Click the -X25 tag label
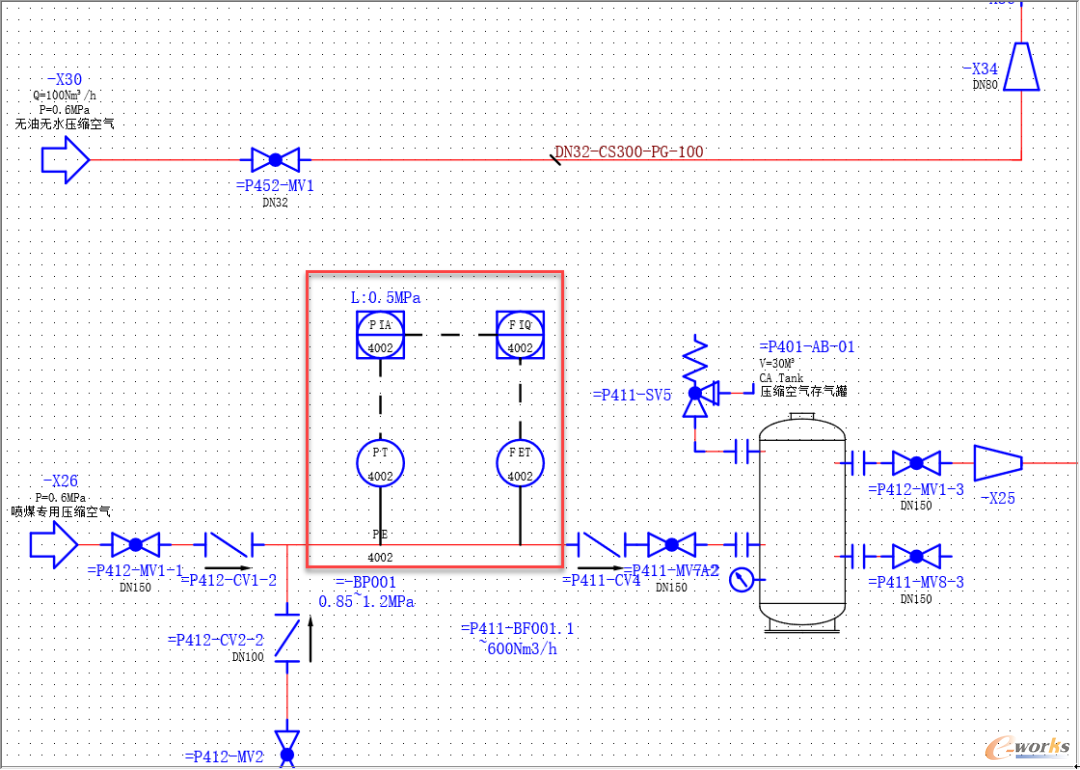Image resolution: width=1080 pixels, height=770 pixels. [x=997, y=498]
